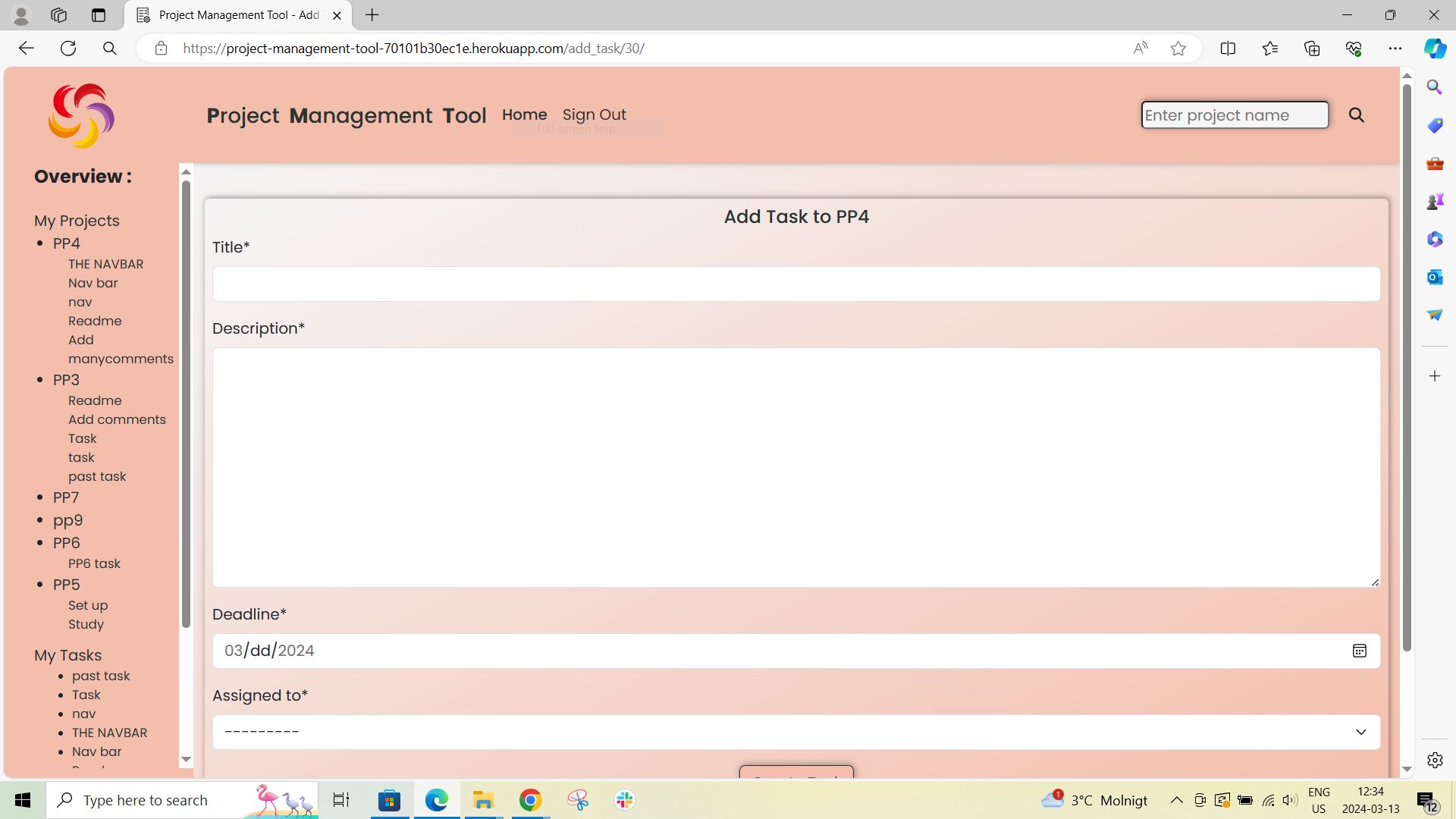Open the calendar picker in the Deadline field

coord(1359,651)
